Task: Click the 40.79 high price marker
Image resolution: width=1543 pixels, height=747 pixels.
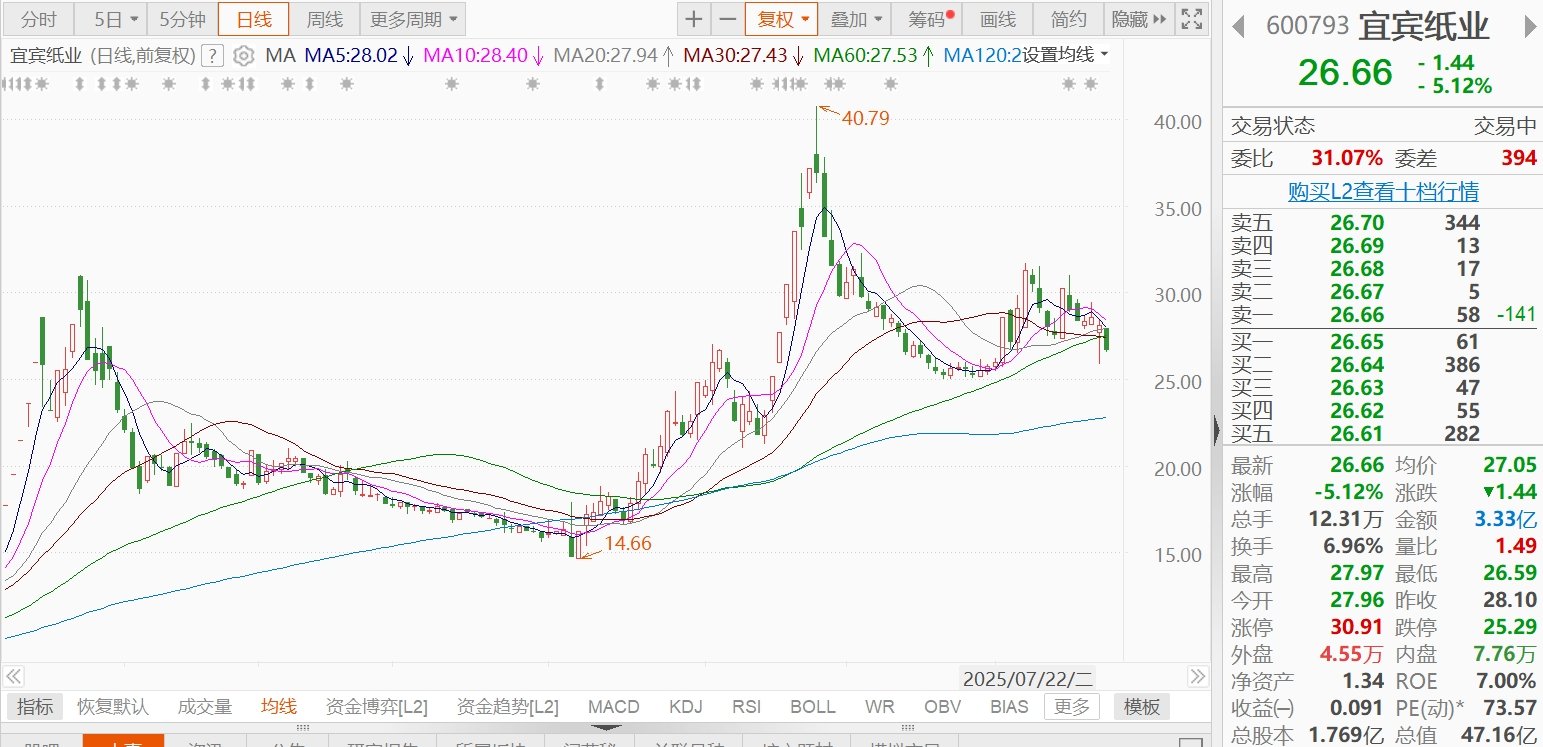Action: point(864,118)
